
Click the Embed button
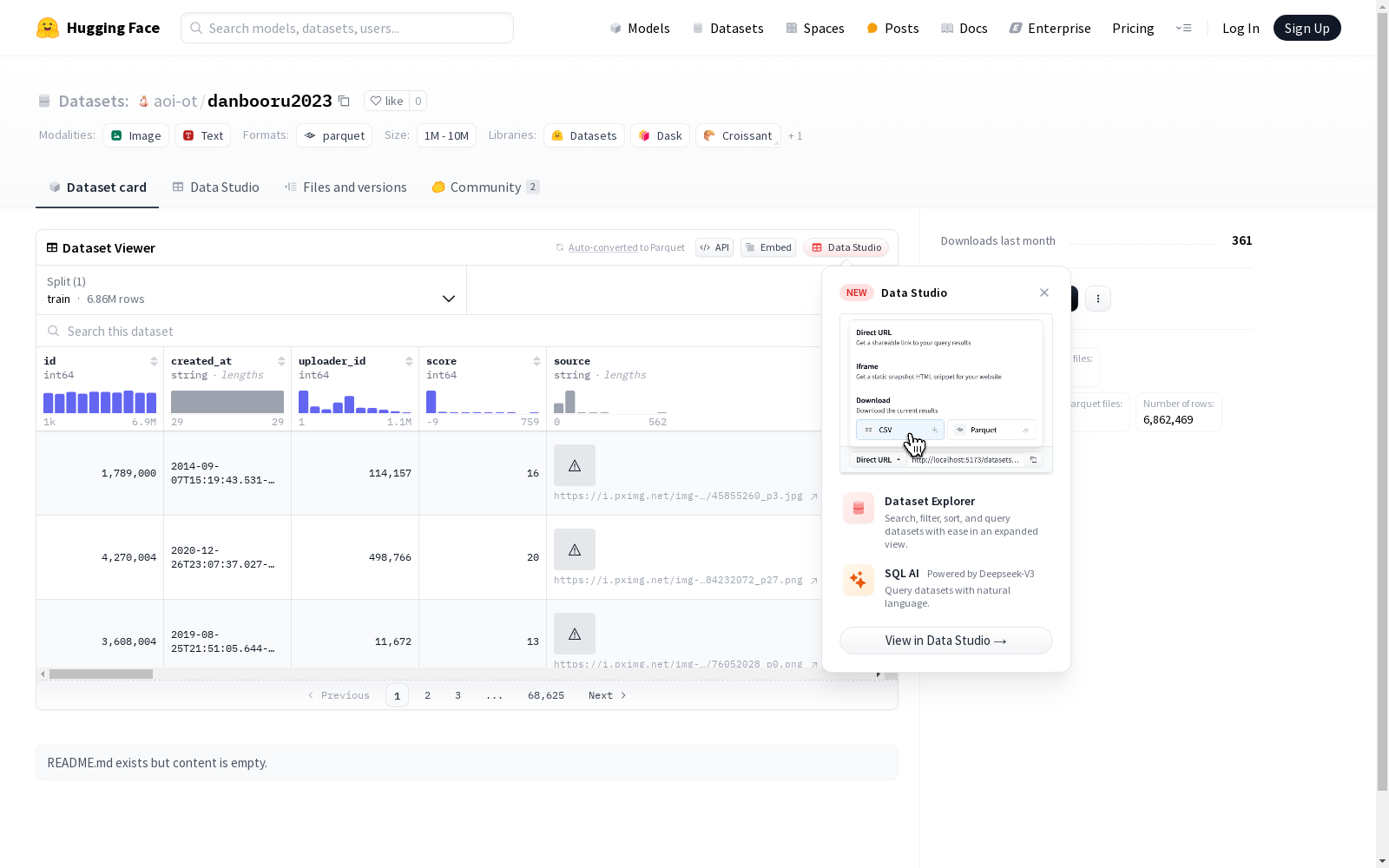click(768, 247)
